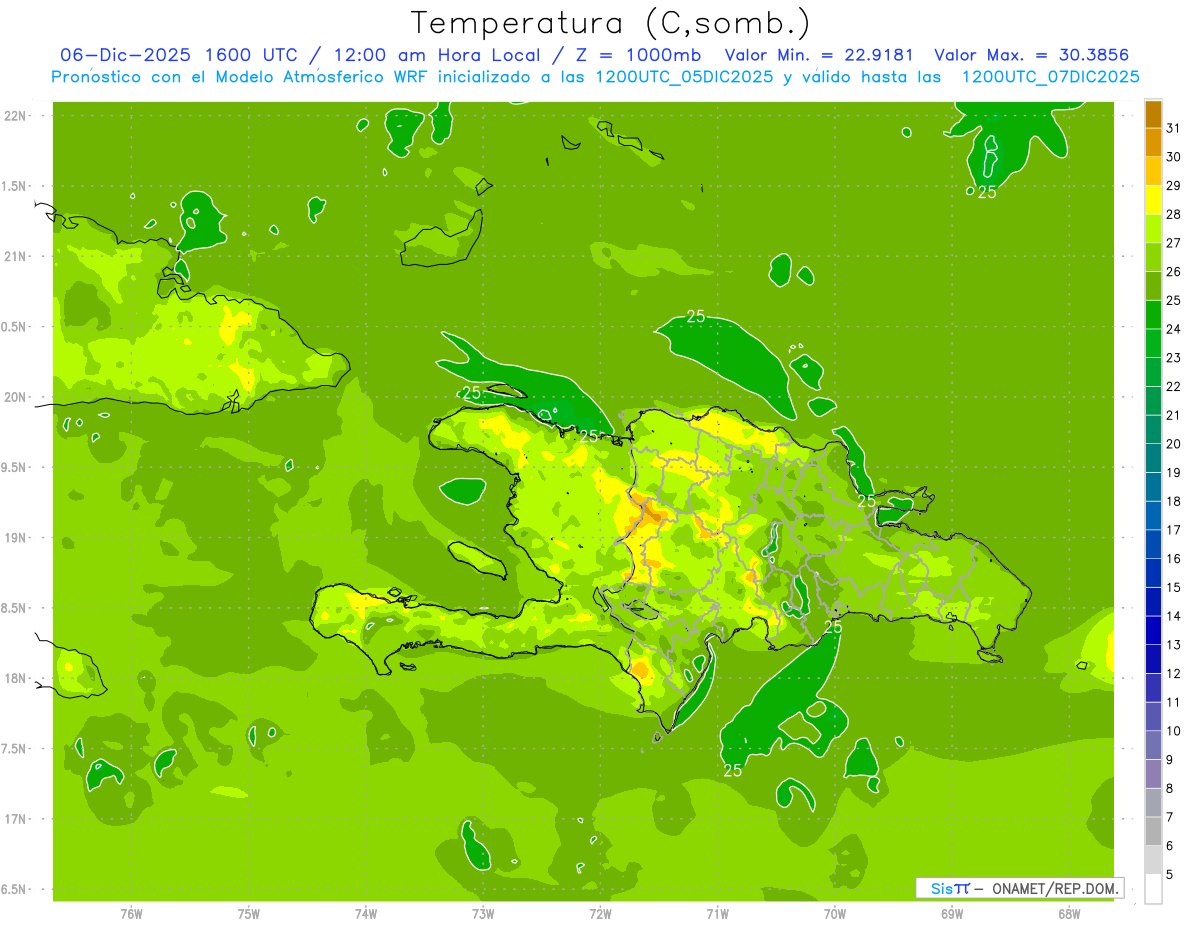The width and height of the screenshot is (1200, 927).
Task: Click the 73W longitude axis label
Action: (x=483, y=913)
